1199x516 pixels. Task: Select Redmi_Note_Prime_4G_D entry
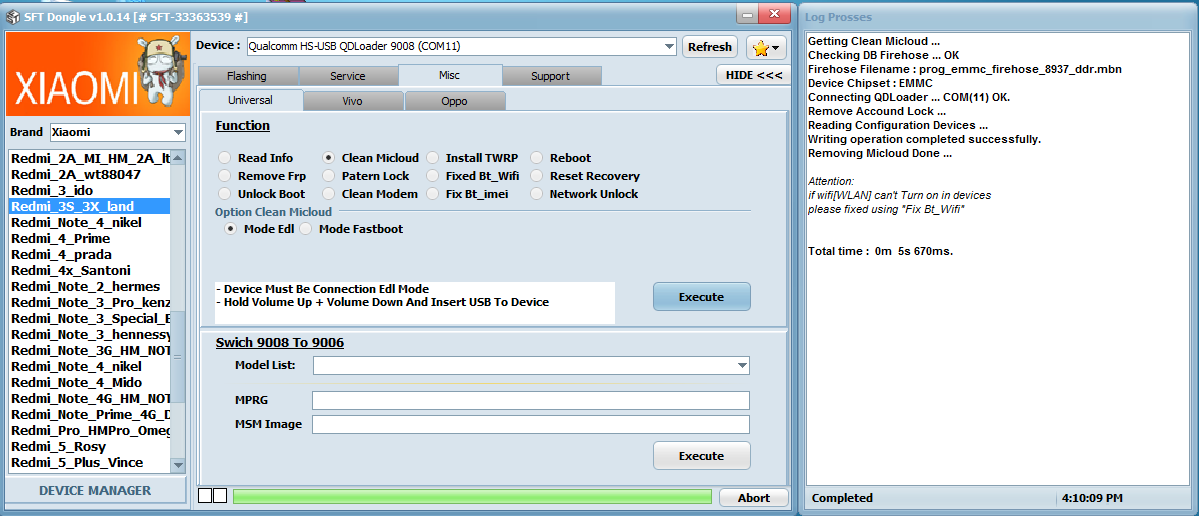click(x=89, y=414)
